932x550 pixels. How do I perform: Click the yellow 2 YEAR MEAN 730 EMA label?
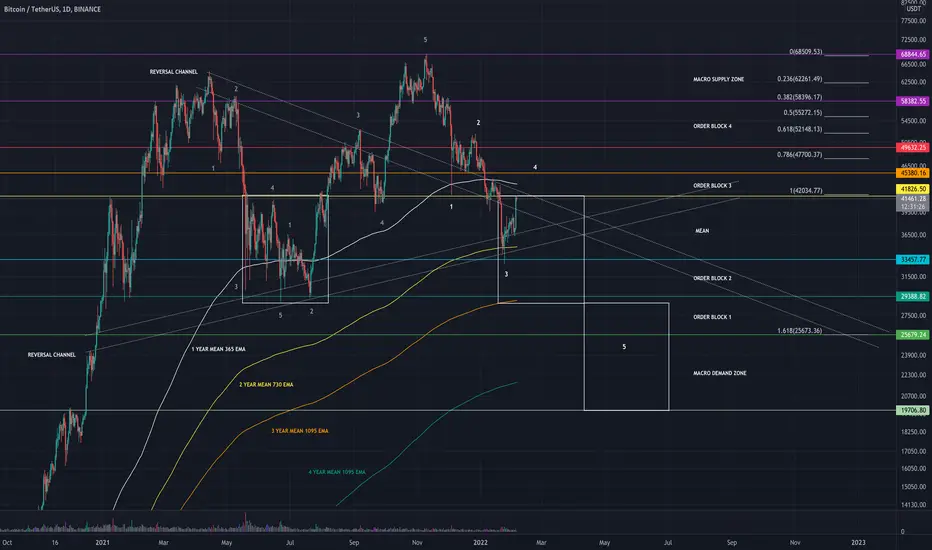point(266,385)
